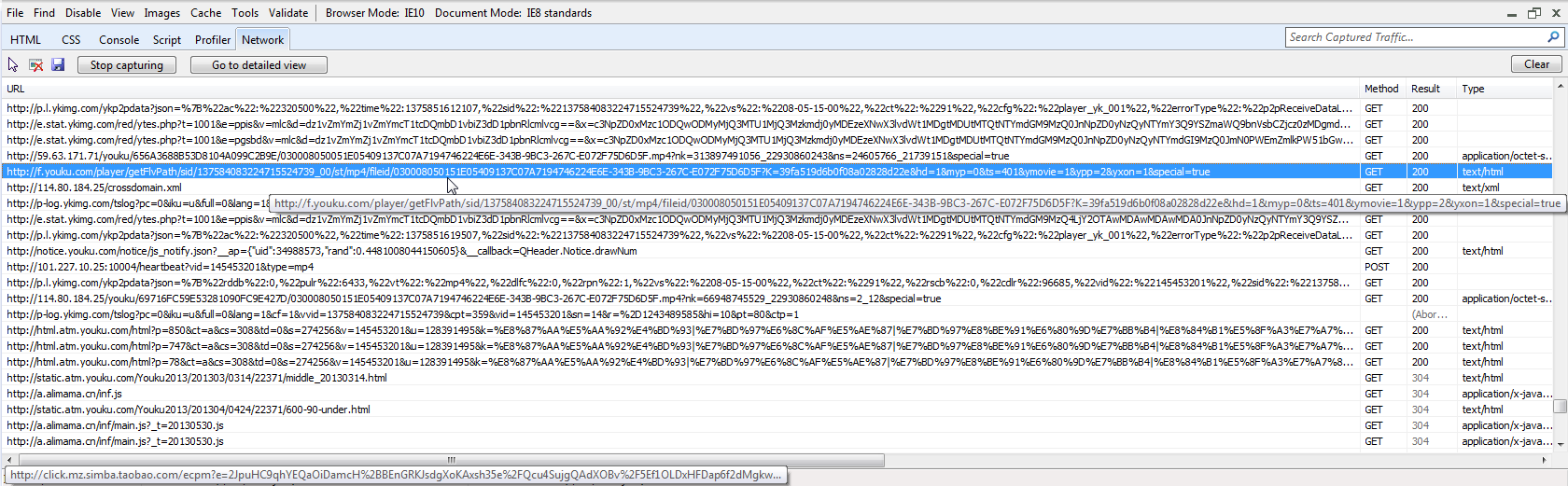Click the scroll left arrow
This screenshot has height=486, width=1568.
pyautogui.click(x=9, y=460)
